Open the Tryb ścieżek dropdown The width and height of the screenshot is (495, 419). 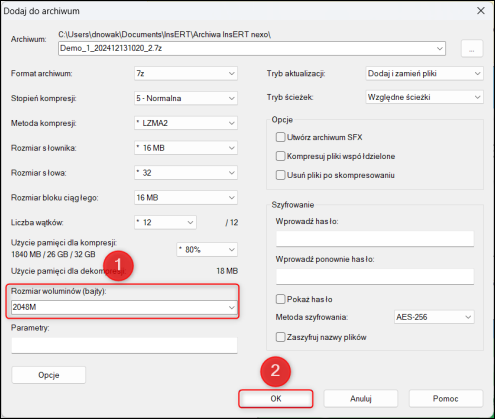tap(424, 97)
